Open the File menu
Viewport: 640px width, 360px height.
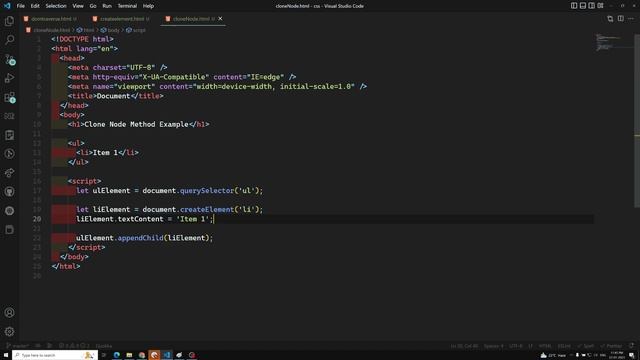[20, 6]
